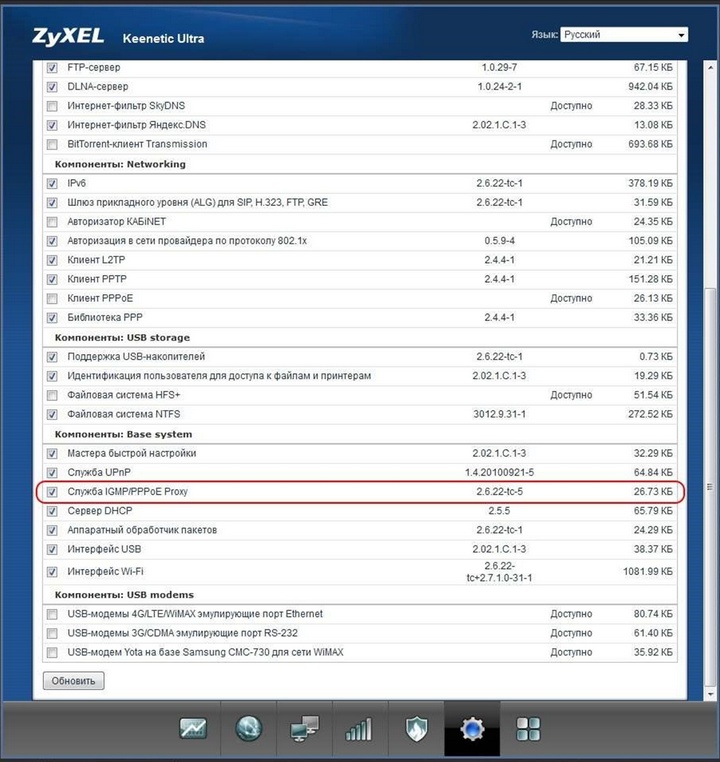Enable the HFS+ file system checkbox
The width and height of the screenshot is (720, 762).
coord(52,395)
